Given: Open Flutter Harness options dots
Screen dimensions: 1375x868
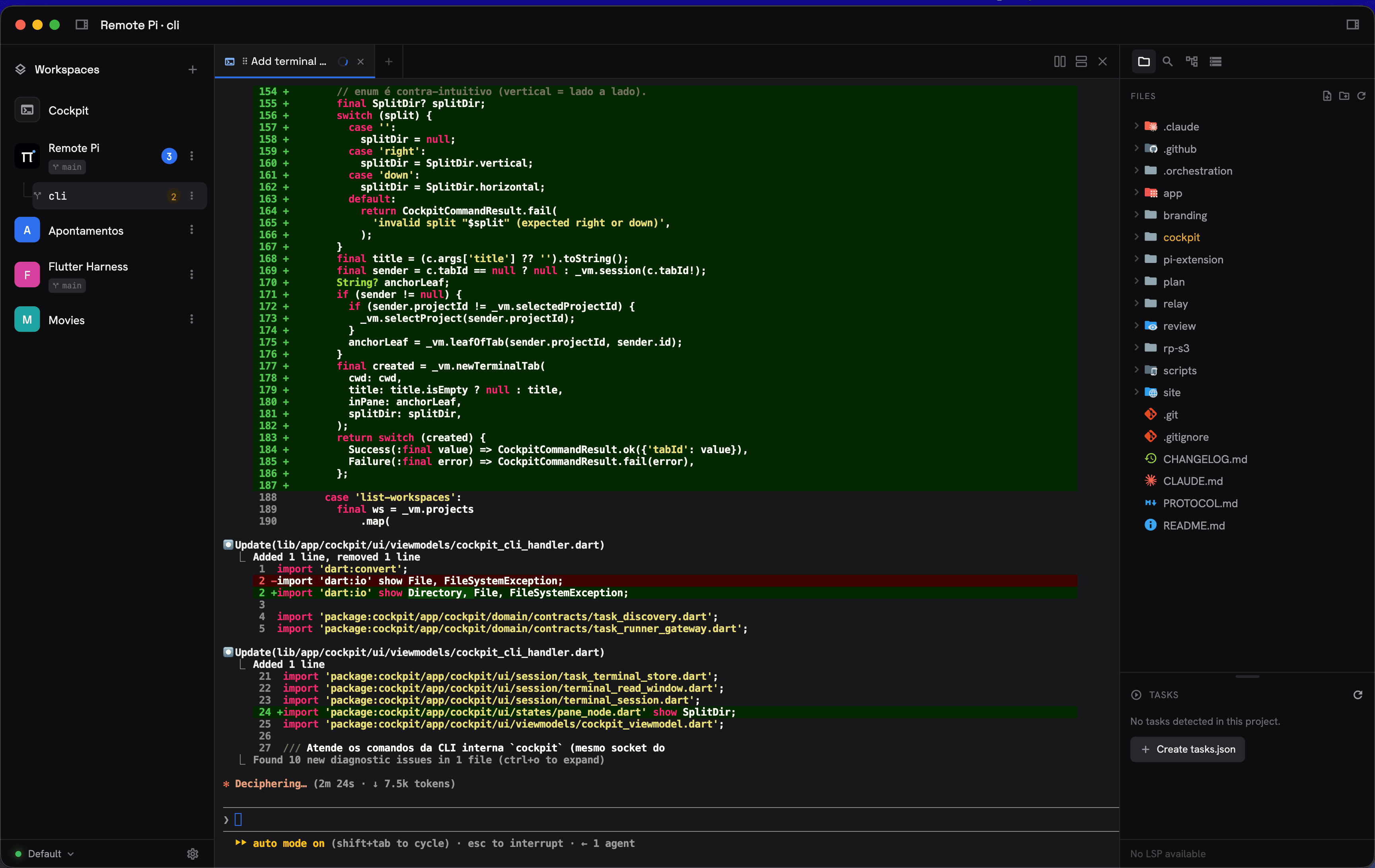Looking at the screenshot, I should pos(192,274).
